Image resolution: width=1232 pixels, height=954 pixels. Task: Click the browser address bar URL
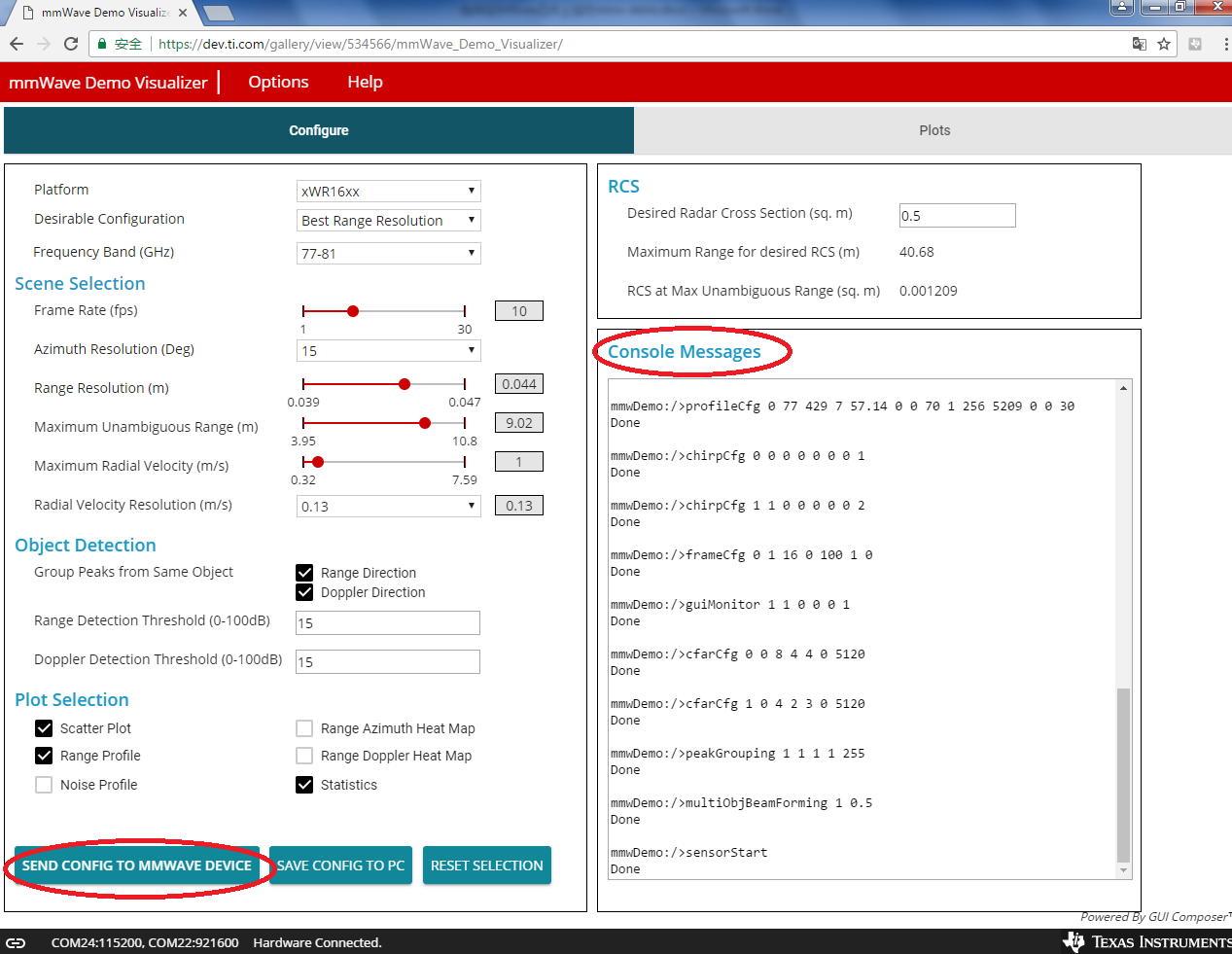click(x=360, y=44)
